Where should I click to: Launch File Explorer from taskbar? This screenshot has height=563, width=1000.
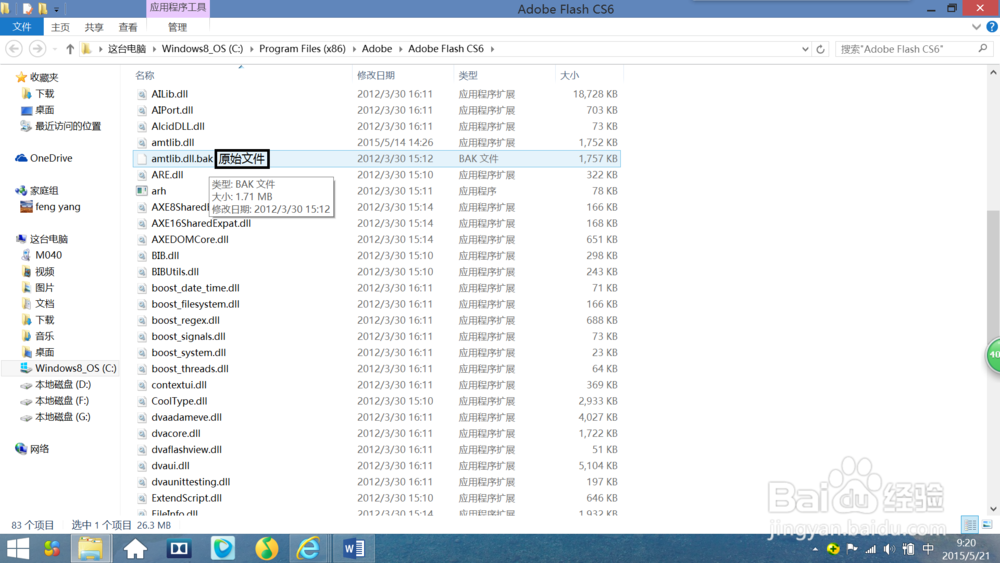point(91,548)
